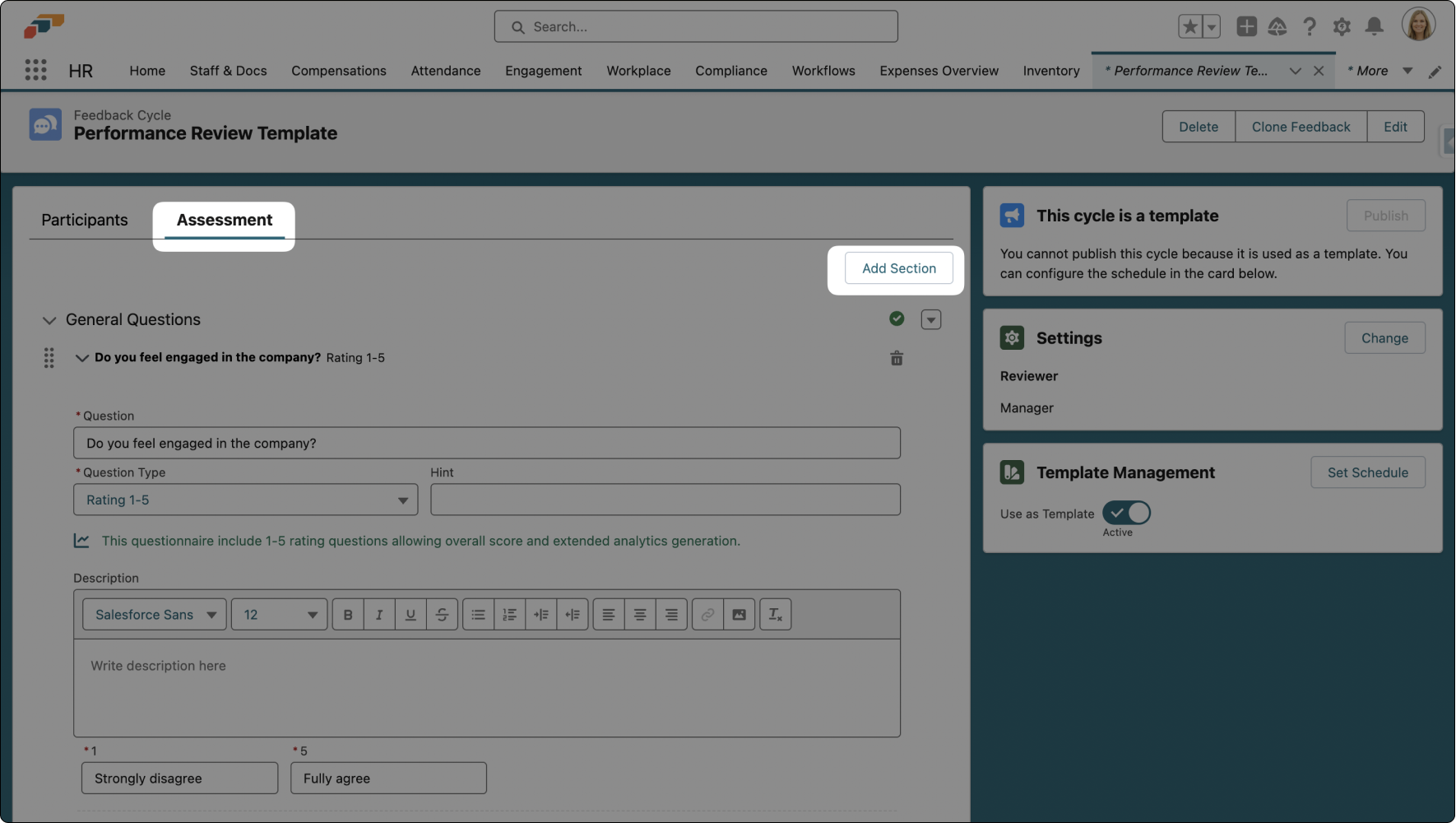
Task: Open the notifications bell
Action: coord(1374,27)
